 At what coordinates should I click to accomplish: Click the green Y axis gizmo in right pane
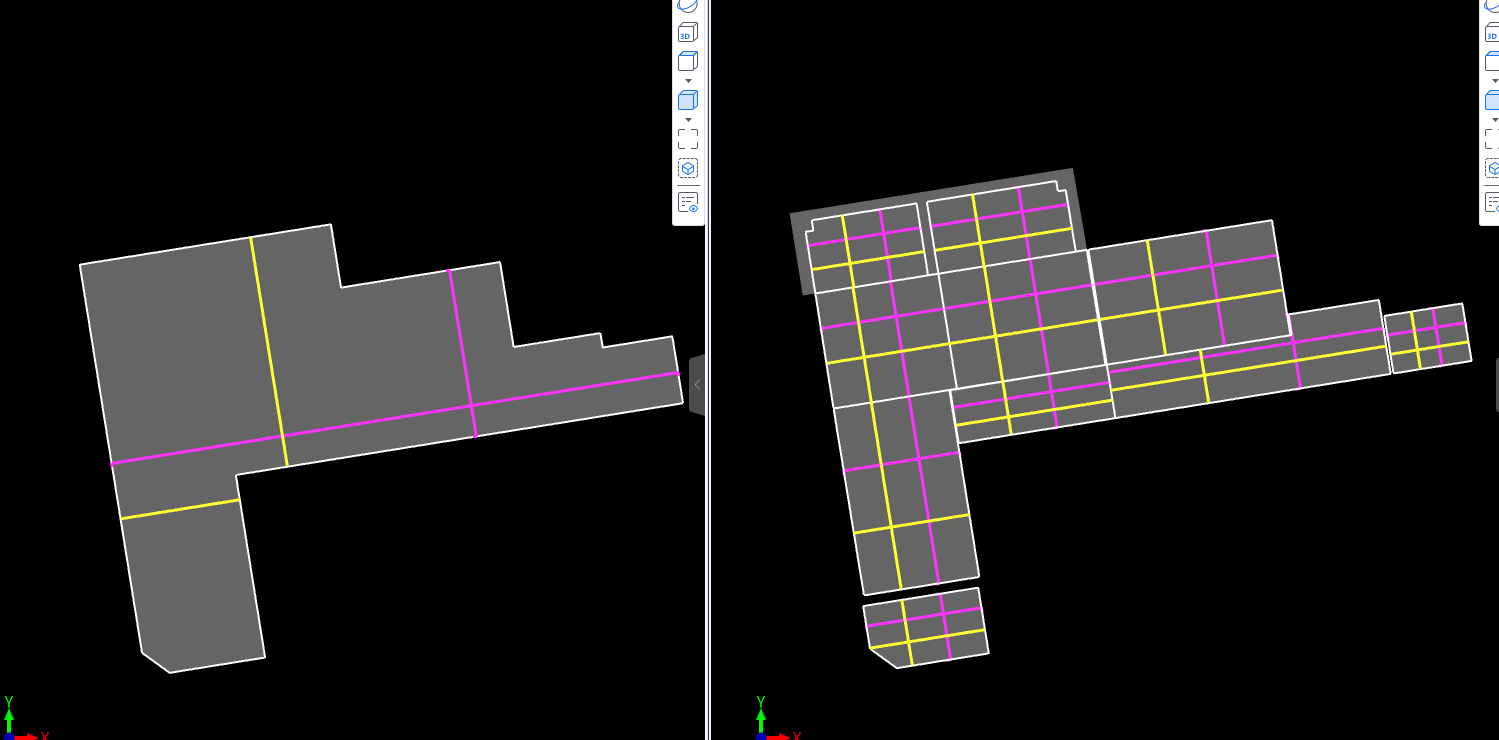[x=761, y=714]
